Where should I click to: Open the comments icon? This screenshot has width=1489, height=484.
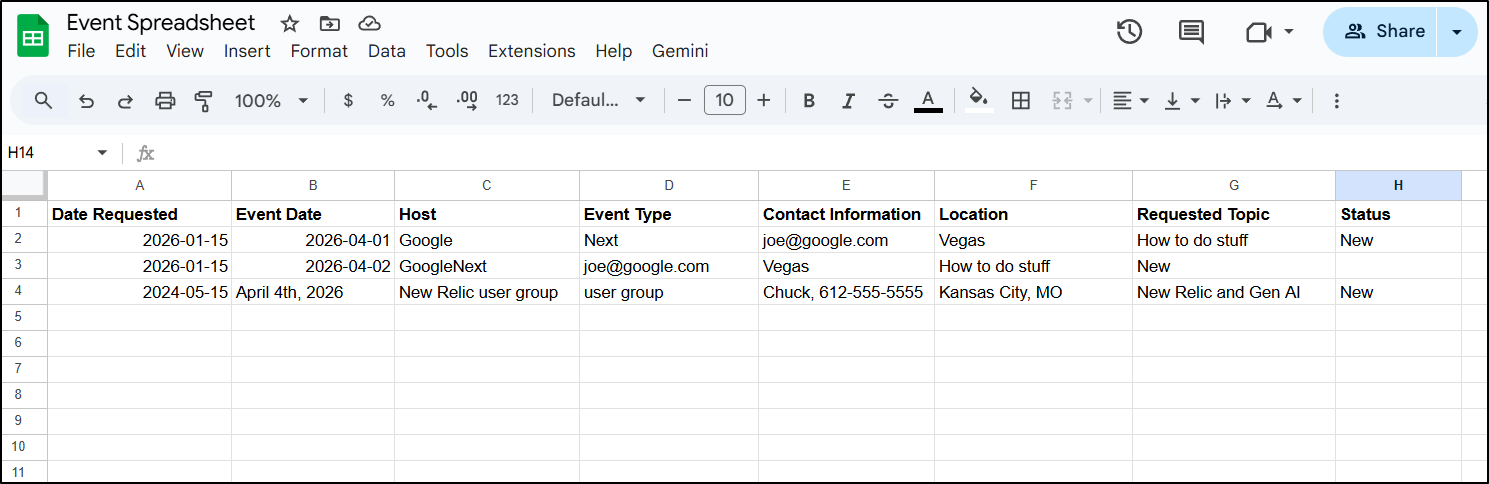click(x=1191, y=32)
